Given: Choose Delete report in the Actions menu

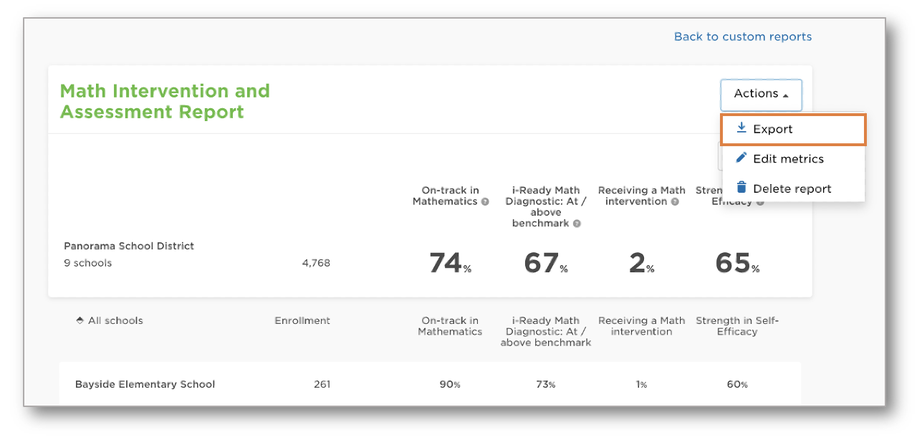Looking at the screenshot, I should point(793,189).
